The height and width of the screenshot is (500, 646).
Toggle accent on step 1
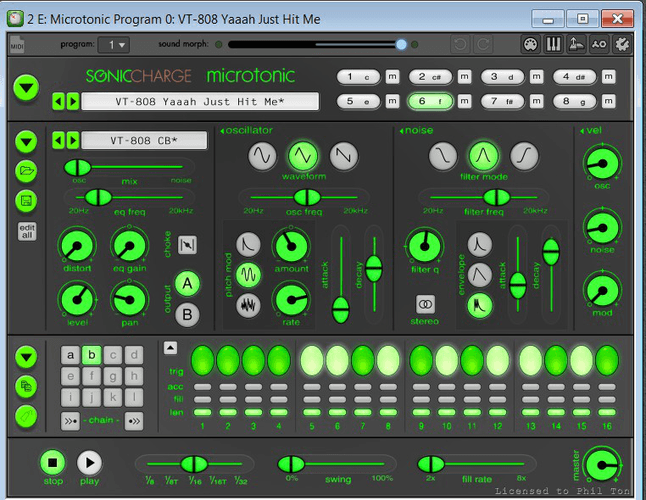point(202,387)
